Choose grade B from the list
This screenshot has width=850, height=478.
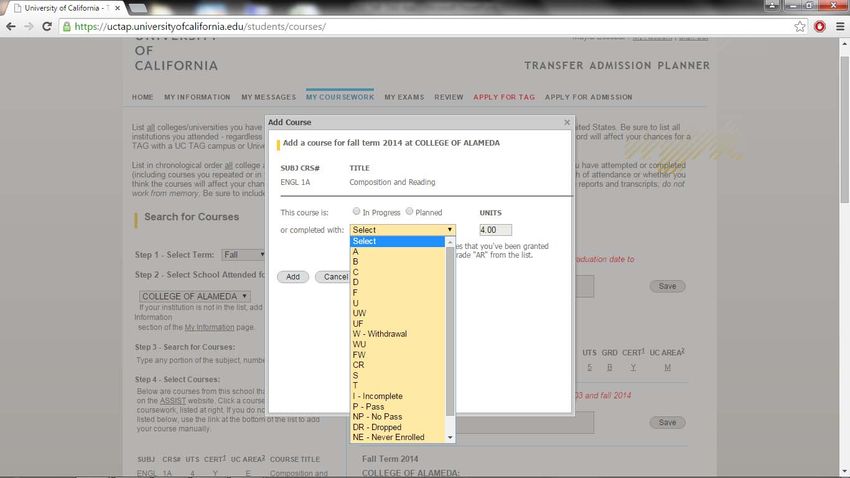(x=397, y=262)
